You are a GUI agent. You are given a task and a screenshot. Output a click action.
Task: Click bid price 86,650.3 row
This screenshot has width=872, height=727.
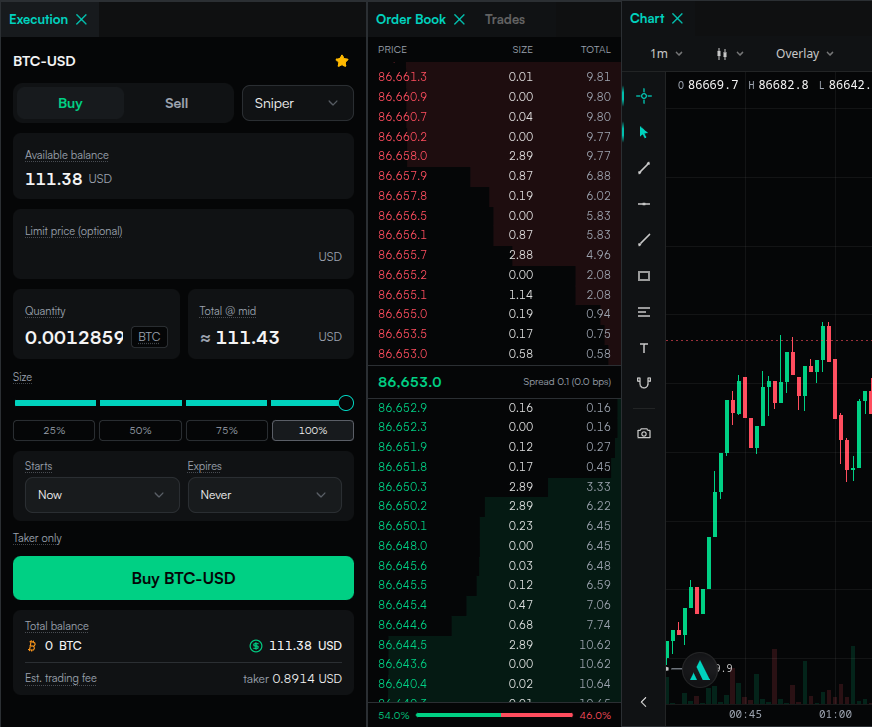point(494,487)
